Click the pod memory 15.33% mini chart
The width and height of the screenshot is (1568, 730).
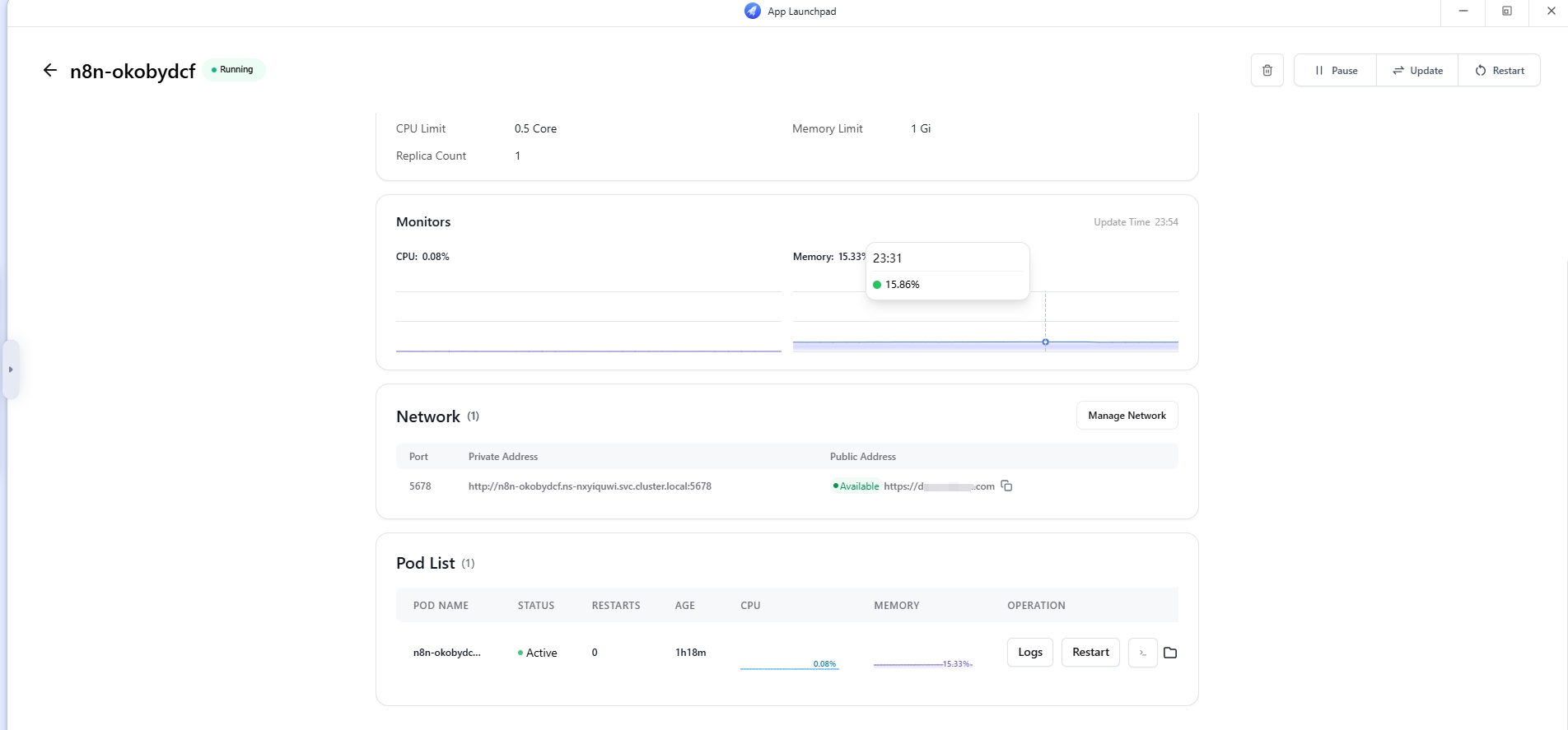(x=922, y=662)
